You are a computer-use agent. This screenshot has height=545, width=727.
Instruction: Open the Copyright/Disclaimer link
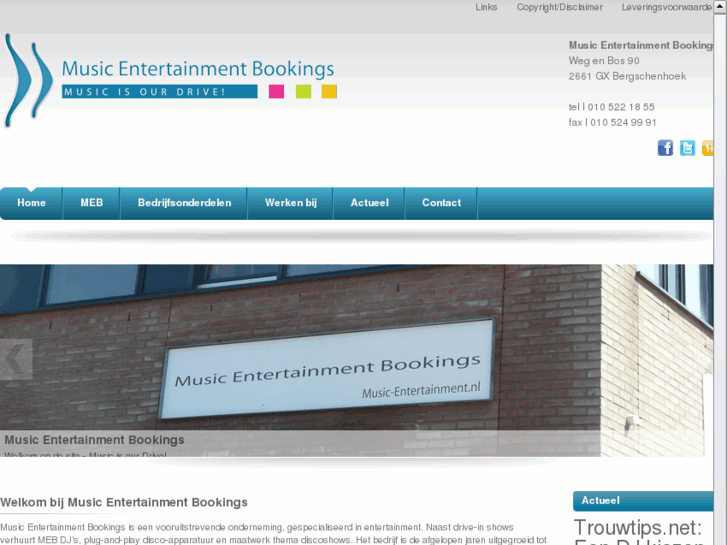pyautogui.click(x=560, y=7)
